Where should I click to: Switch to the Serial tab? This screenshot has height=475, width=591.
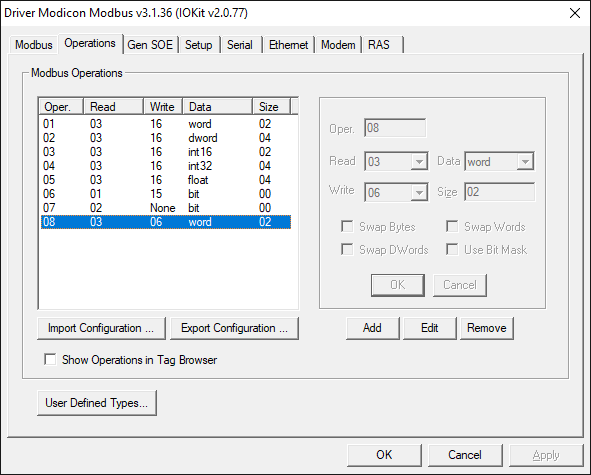click(x=240, y=45)
